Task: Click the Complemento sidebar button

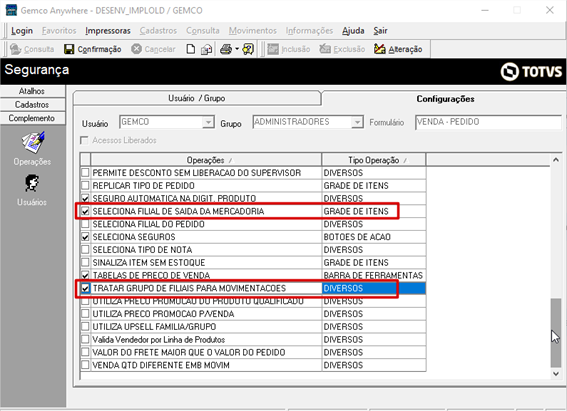Action: coord(32,119)
